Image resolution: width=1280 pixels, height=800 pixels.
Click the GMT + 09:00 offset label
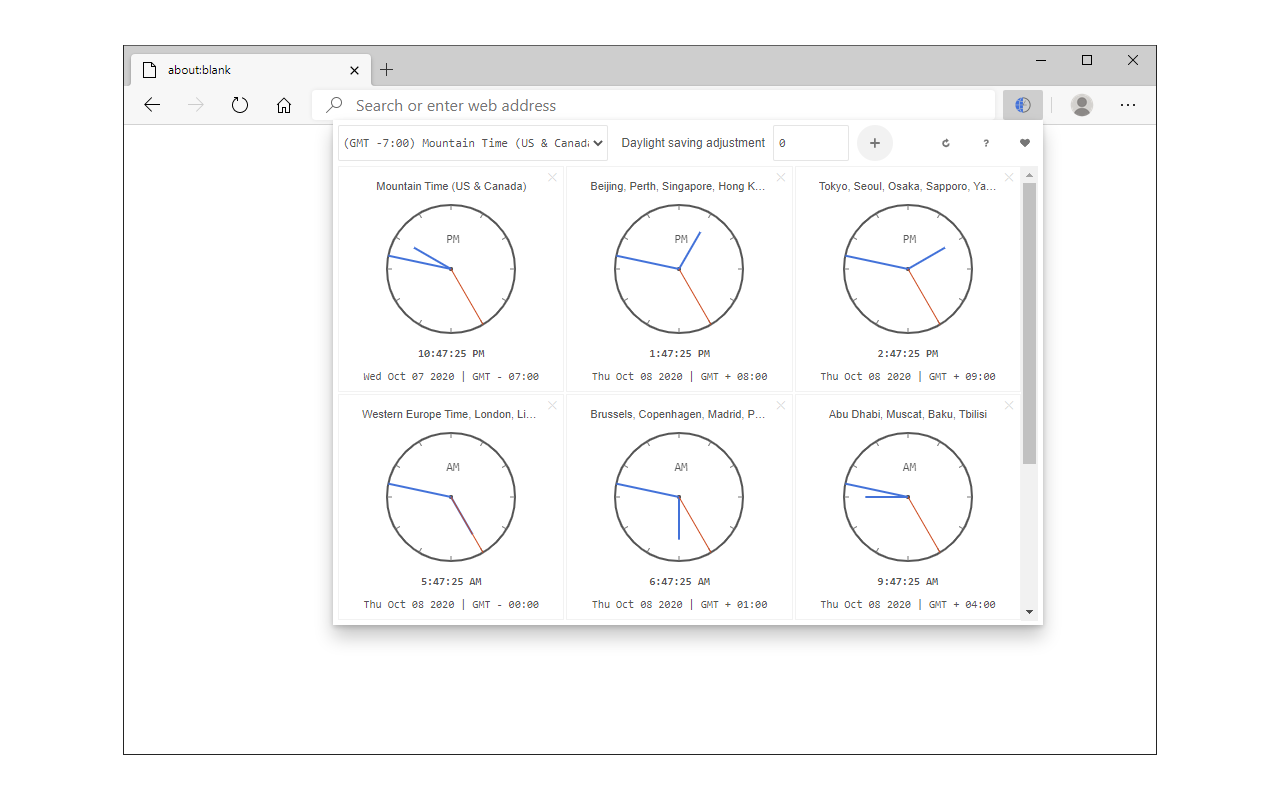(962, 377)
